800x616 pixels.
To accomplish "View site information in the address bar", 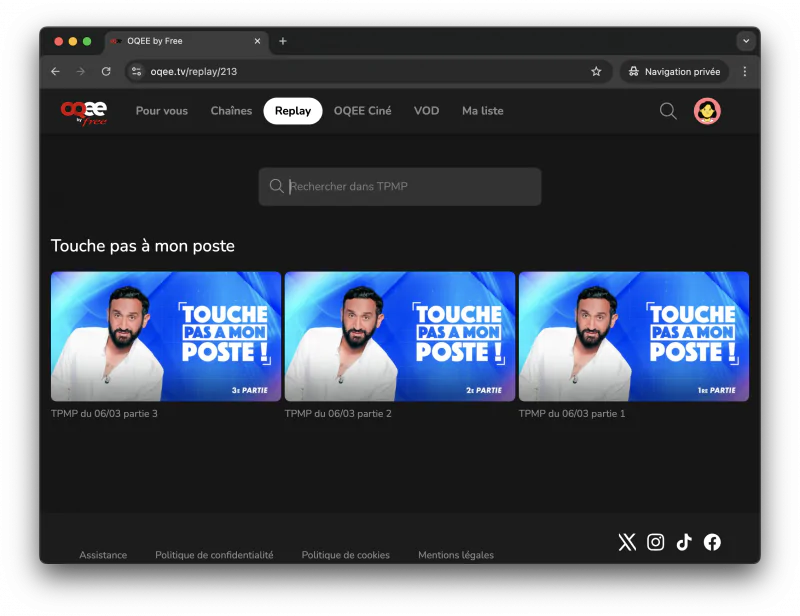I will (x=137, y=72).
